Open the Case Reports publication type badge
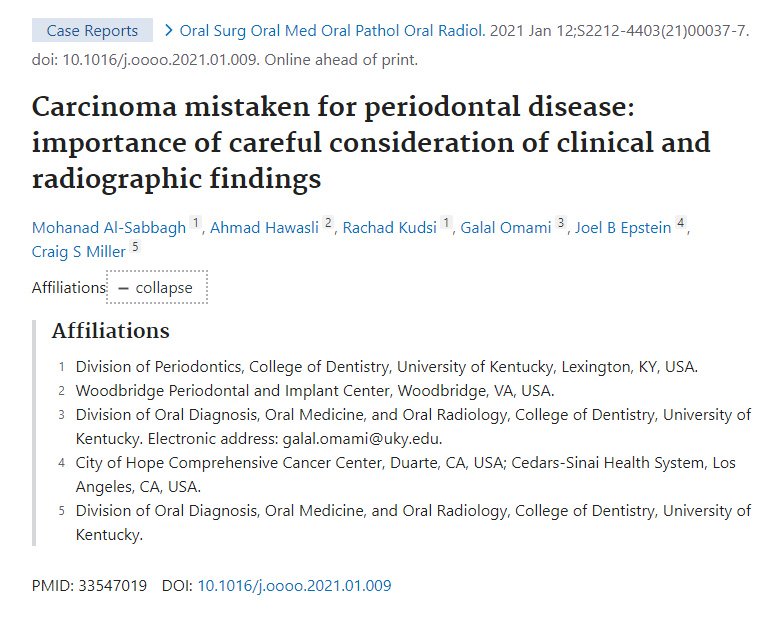 92,30
